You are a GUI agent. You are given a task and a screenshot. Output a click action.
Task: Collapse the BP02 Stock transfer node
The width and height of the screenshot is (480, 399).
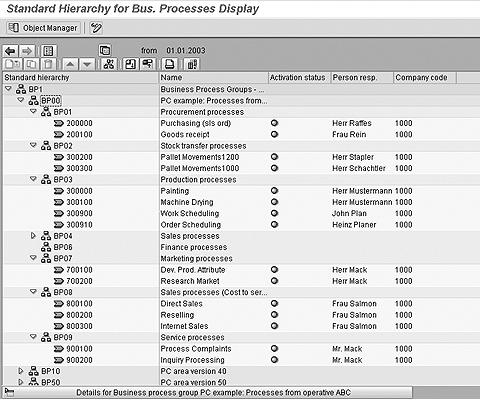33,145
